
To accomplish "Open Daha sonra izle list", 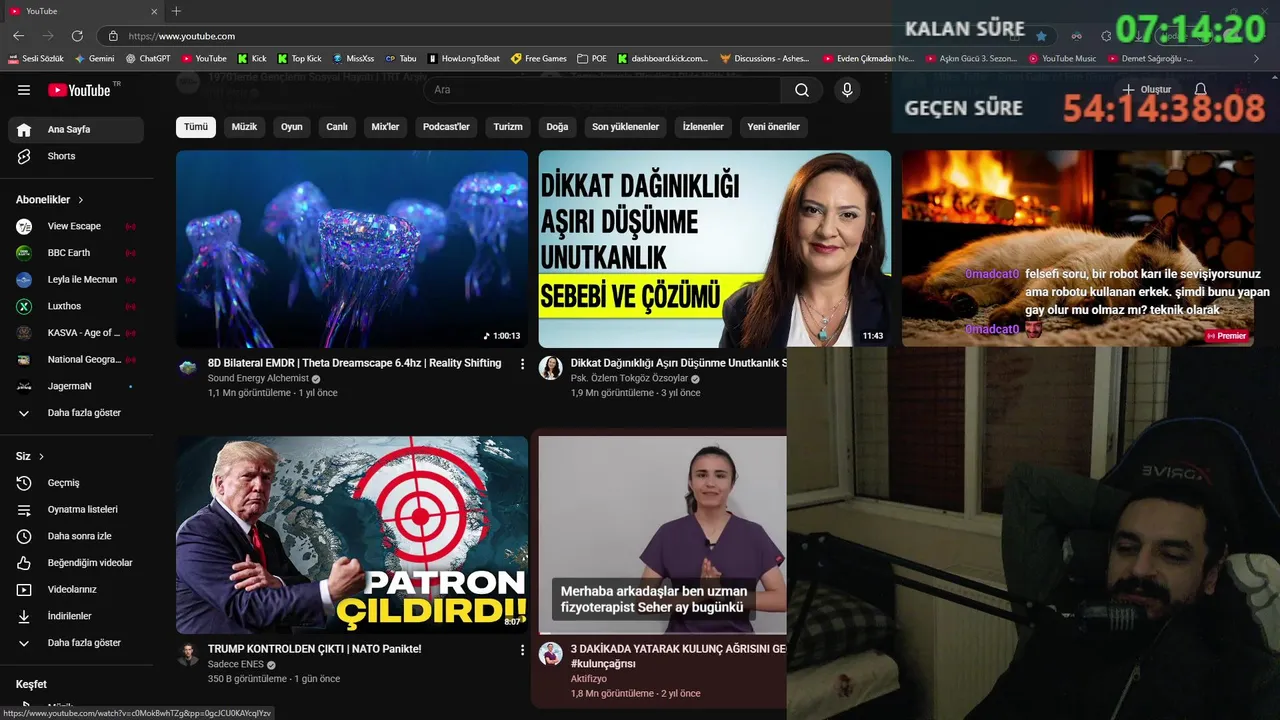I will click(x=76, y=536).
